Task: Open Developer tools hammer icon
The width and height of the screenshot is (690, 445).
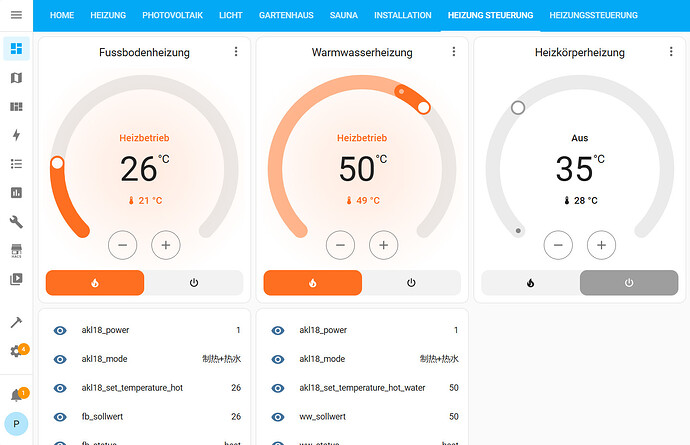Action: click(16, 322)
